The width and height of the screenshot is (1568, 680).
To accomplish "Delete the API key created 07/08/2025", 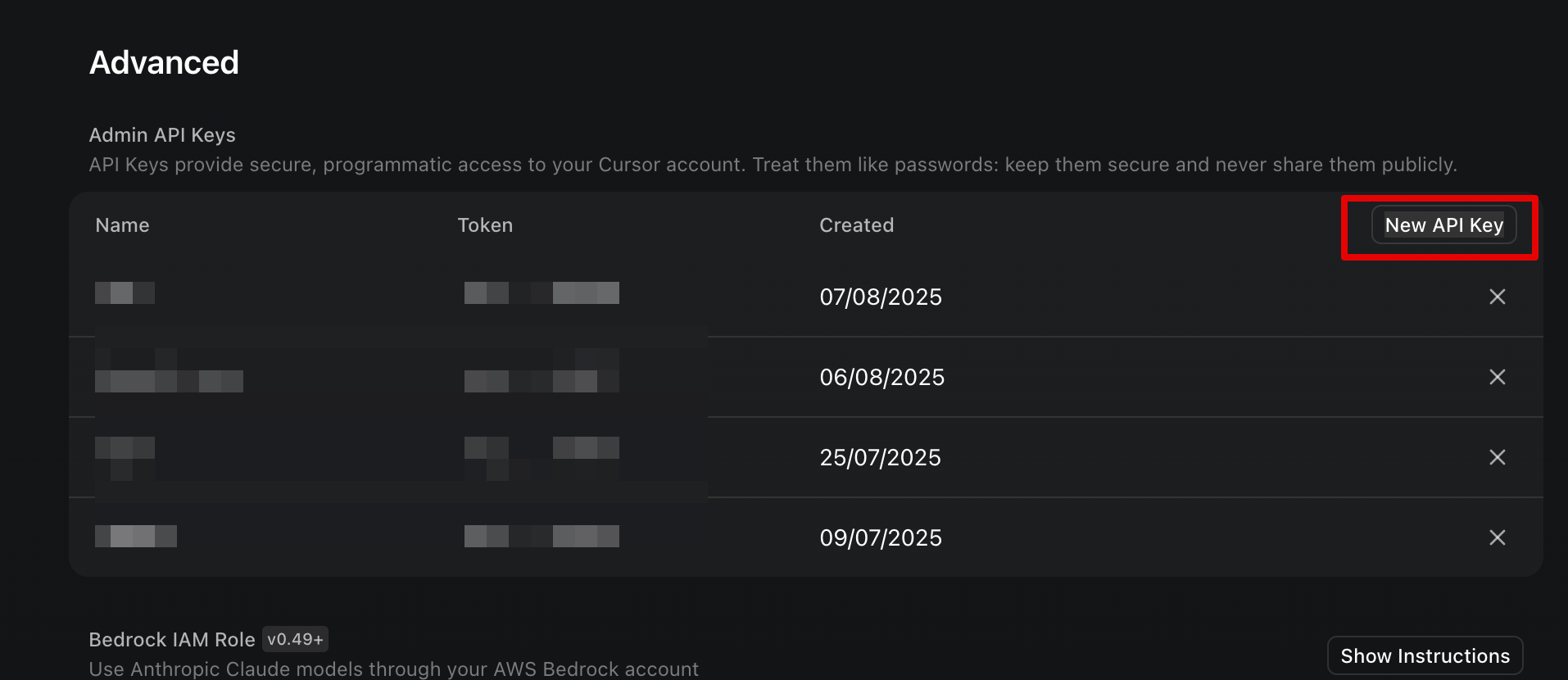I will pyautogui.click(x=1497, y=297).
